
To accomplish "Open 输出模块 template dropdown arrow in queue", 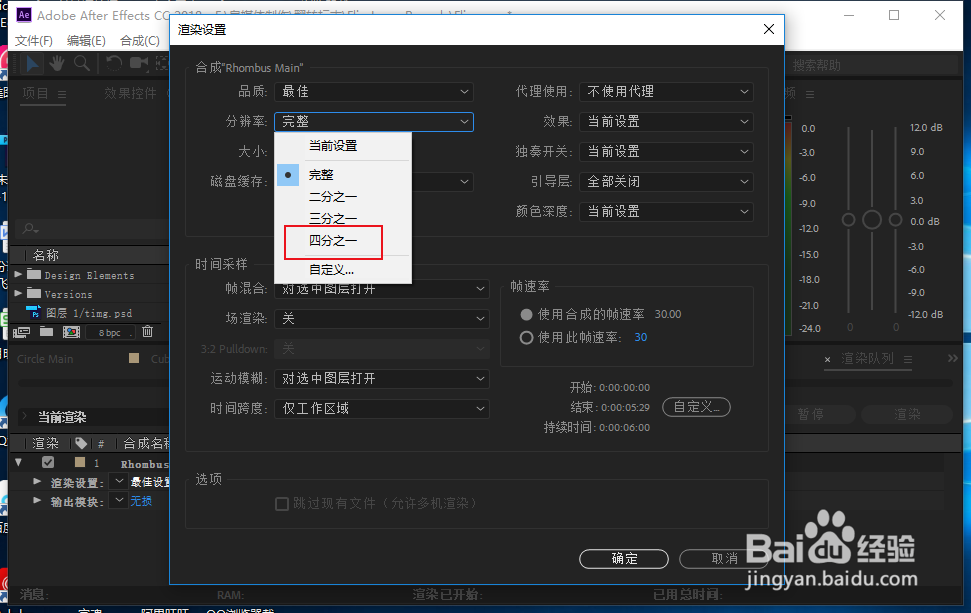I will [x=119, y=500].
